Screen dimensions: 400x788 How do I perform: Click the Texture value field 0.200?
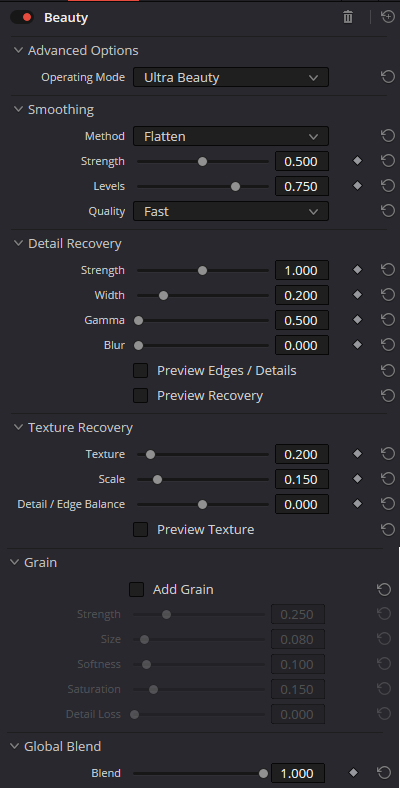tap(302, 454)
